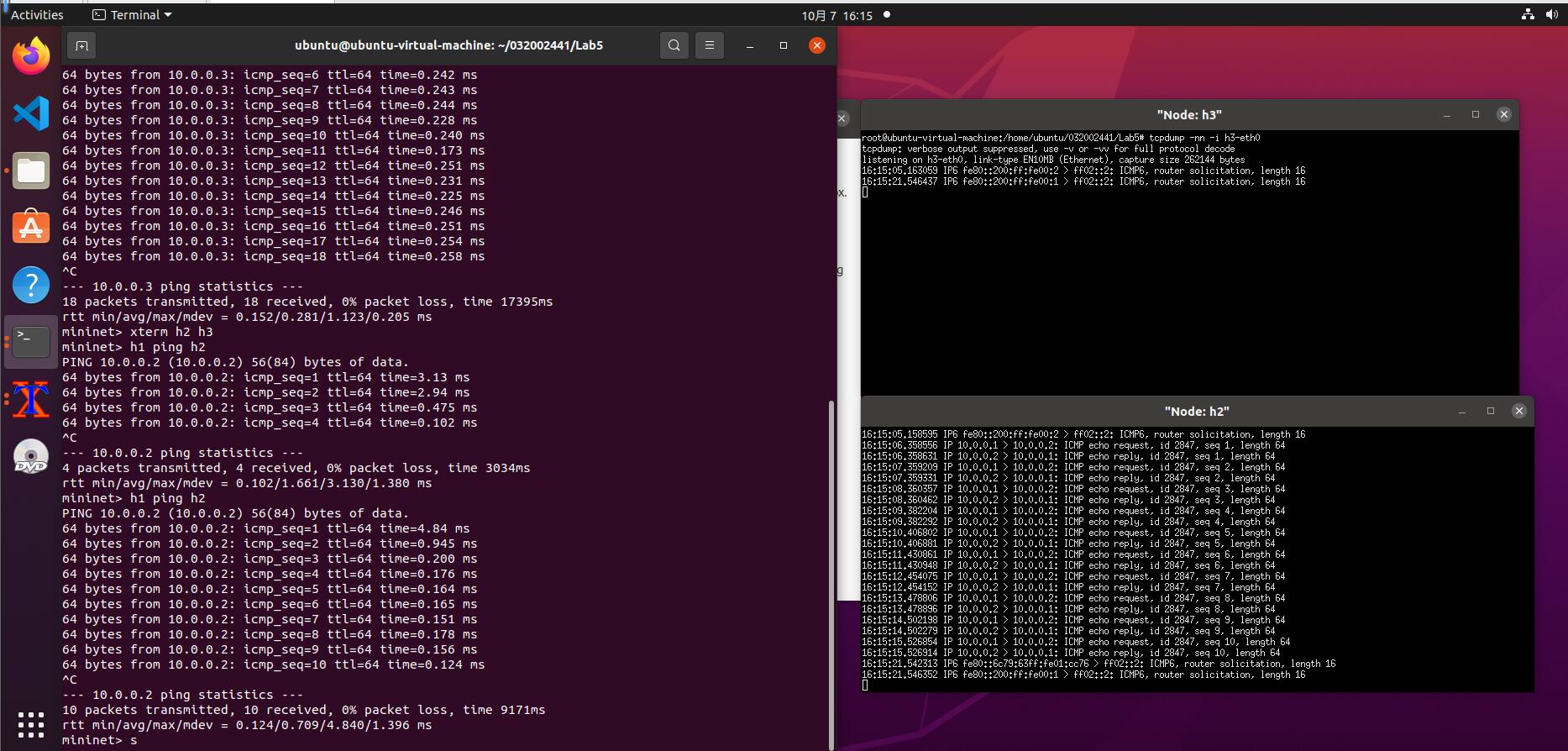
Task: Click the "Node: h3" title bar
Action: click(x=1189, y=114)
